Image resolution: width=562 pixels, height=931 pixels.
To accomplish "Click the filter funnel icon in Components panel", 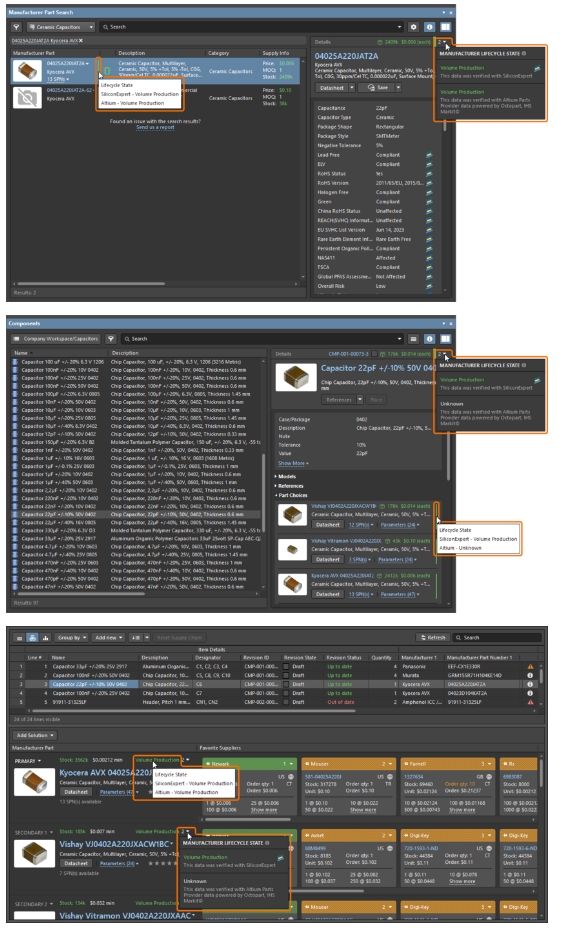I will (110, 338).
